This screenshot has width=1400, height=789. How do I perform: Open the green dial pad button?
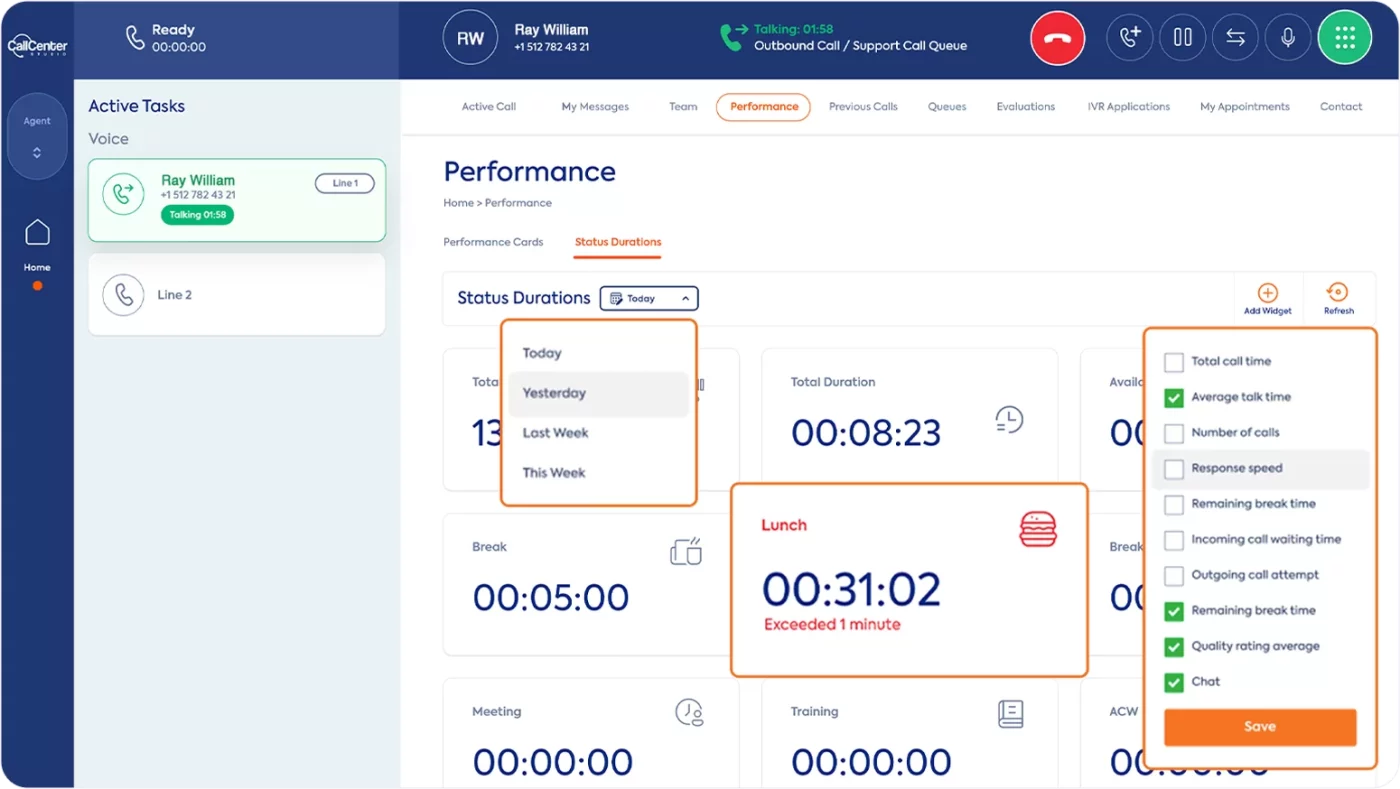pyautogui.click(x=1344, y=38)
